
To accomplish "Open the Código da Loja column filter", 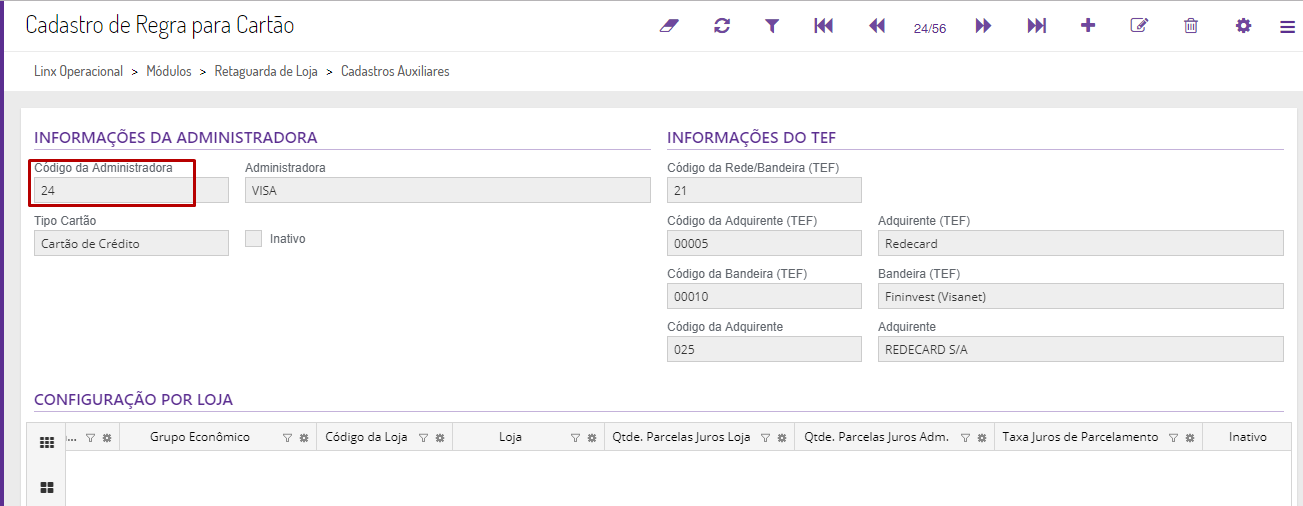I will (x=423, y=438).
